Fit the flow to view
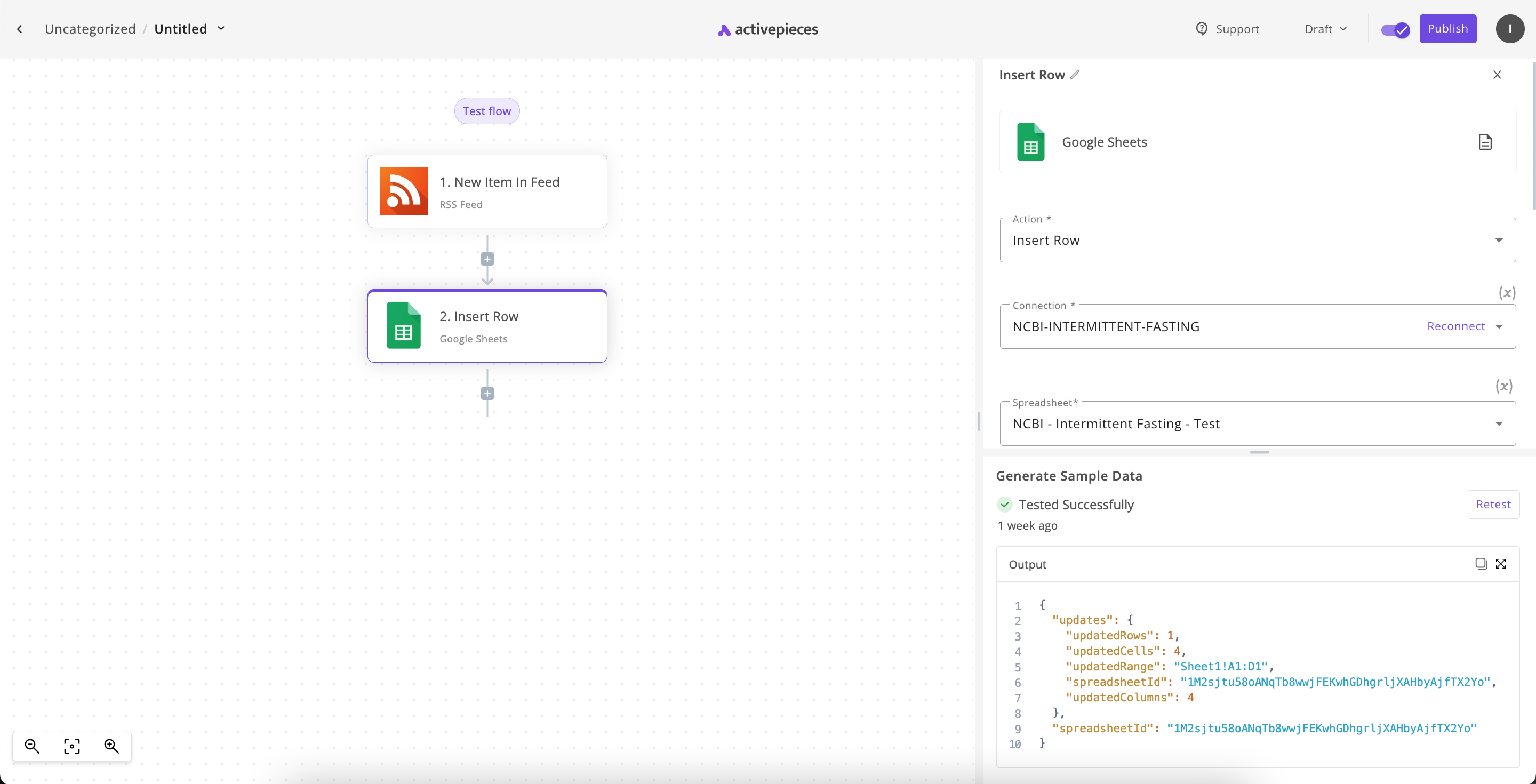Screen dimensions: 1536x784 tap(71, 746)
